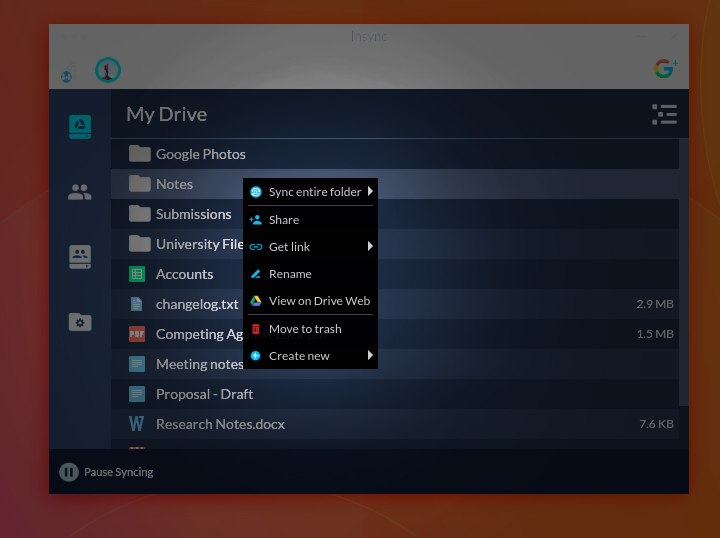Select View on Drive Web

pos(310,301)
